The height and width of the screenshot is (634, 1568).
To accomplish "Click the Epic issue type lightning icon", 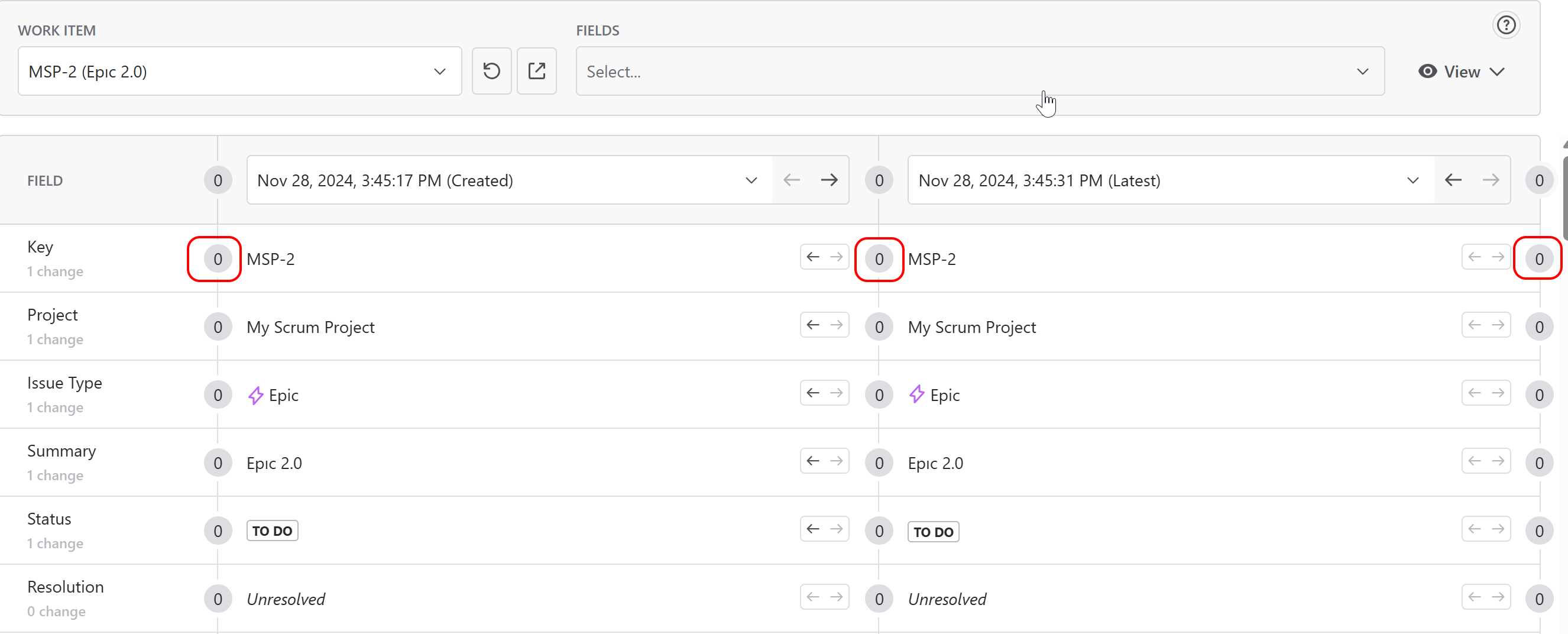I will (255, 395).
